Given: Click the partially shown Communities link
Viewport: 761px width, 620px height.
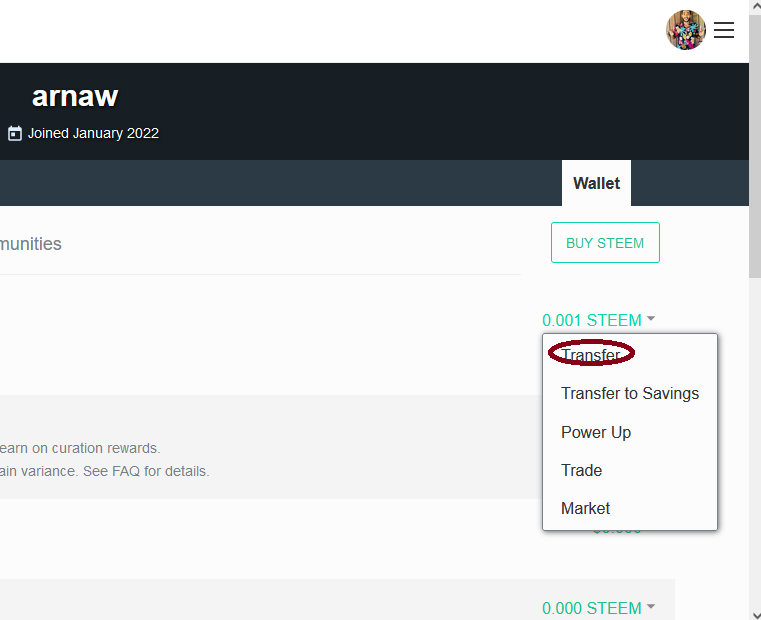Looking at the screenshot, I should coord(31,244).
